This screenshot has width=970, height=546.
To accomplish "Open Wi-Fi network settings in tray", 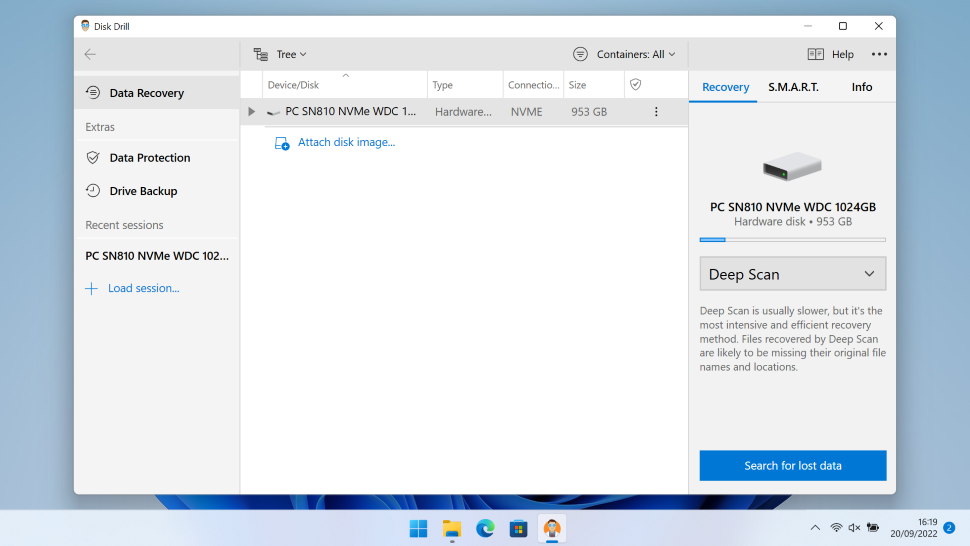I will coord(836,527).
